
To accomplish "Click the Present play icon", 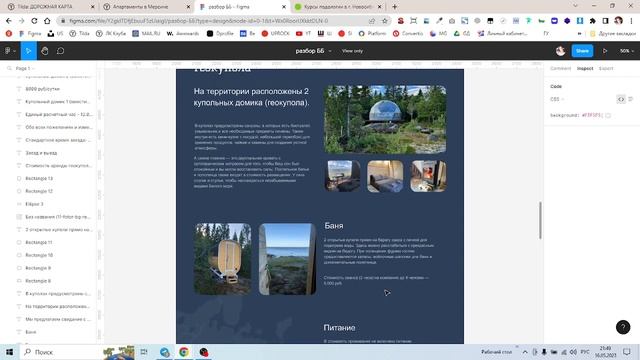I will click(605, 51).
